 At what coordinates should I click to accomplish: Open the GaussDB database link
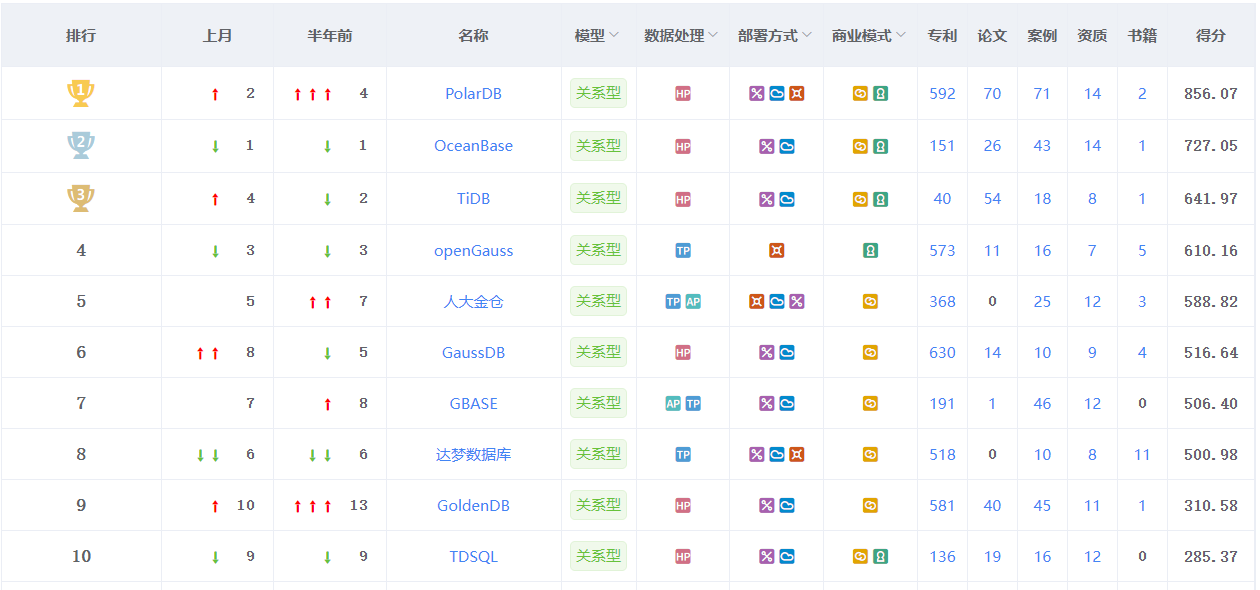point(473,353)
